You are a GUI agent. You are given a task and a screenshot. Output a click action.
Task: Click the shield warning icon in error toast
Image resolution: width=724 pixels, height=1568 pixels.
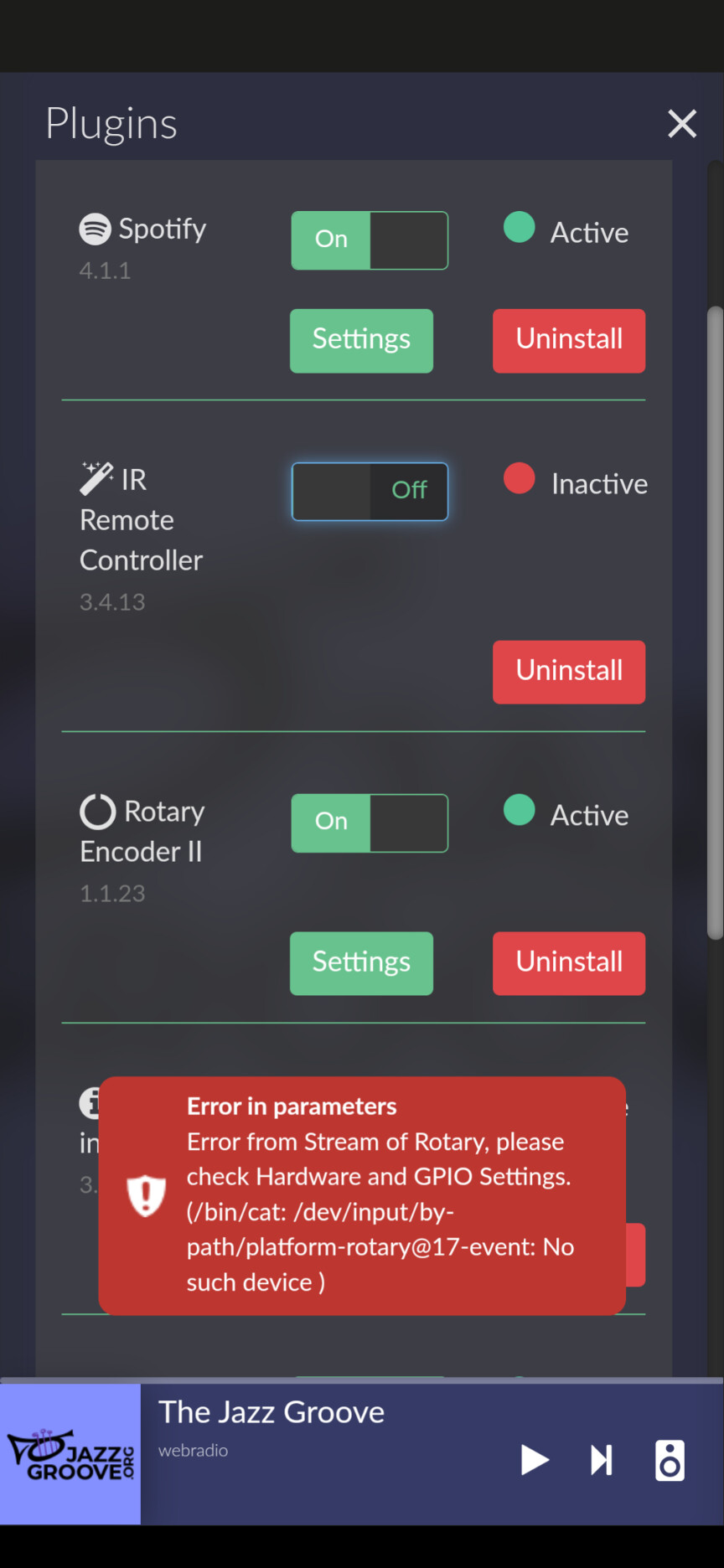pyautogui.click(x=146, y=1195)
